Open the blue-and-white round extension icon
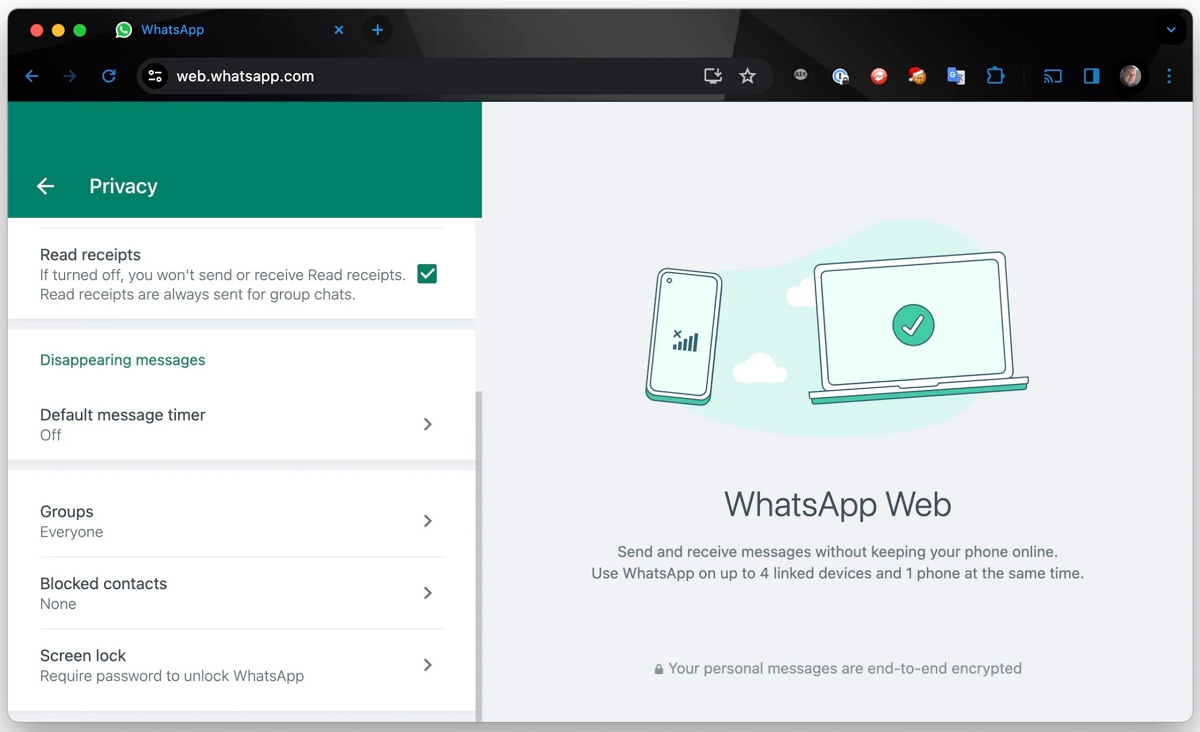Image resolution: width=1200 pixels, height=732 pixels. pos(840,76)
